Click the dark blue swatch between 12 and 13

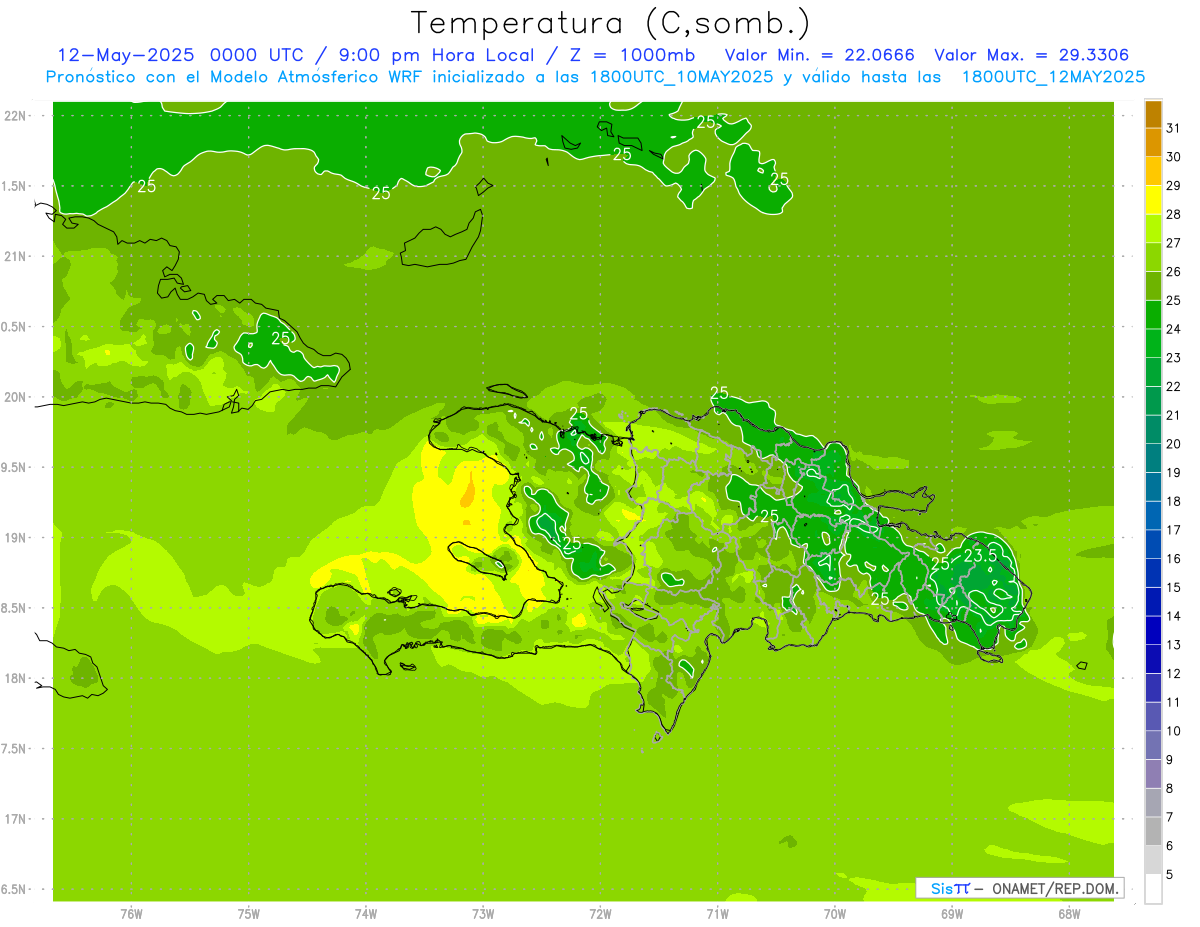click(x=1153, y=659)
